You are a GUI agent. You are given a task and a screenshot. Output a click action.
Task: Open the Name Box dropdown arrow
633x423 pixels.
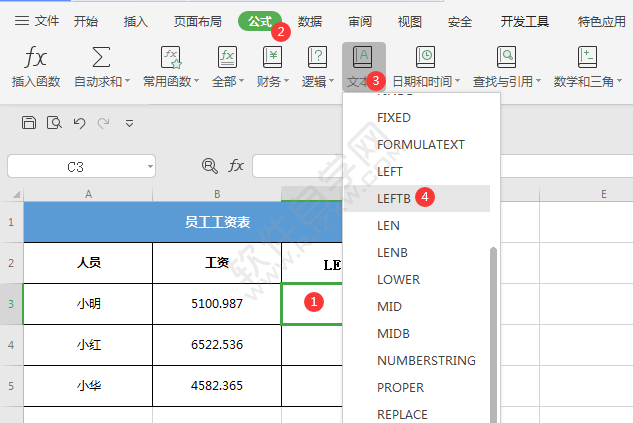pyautogui.click(x=150, y=167)
